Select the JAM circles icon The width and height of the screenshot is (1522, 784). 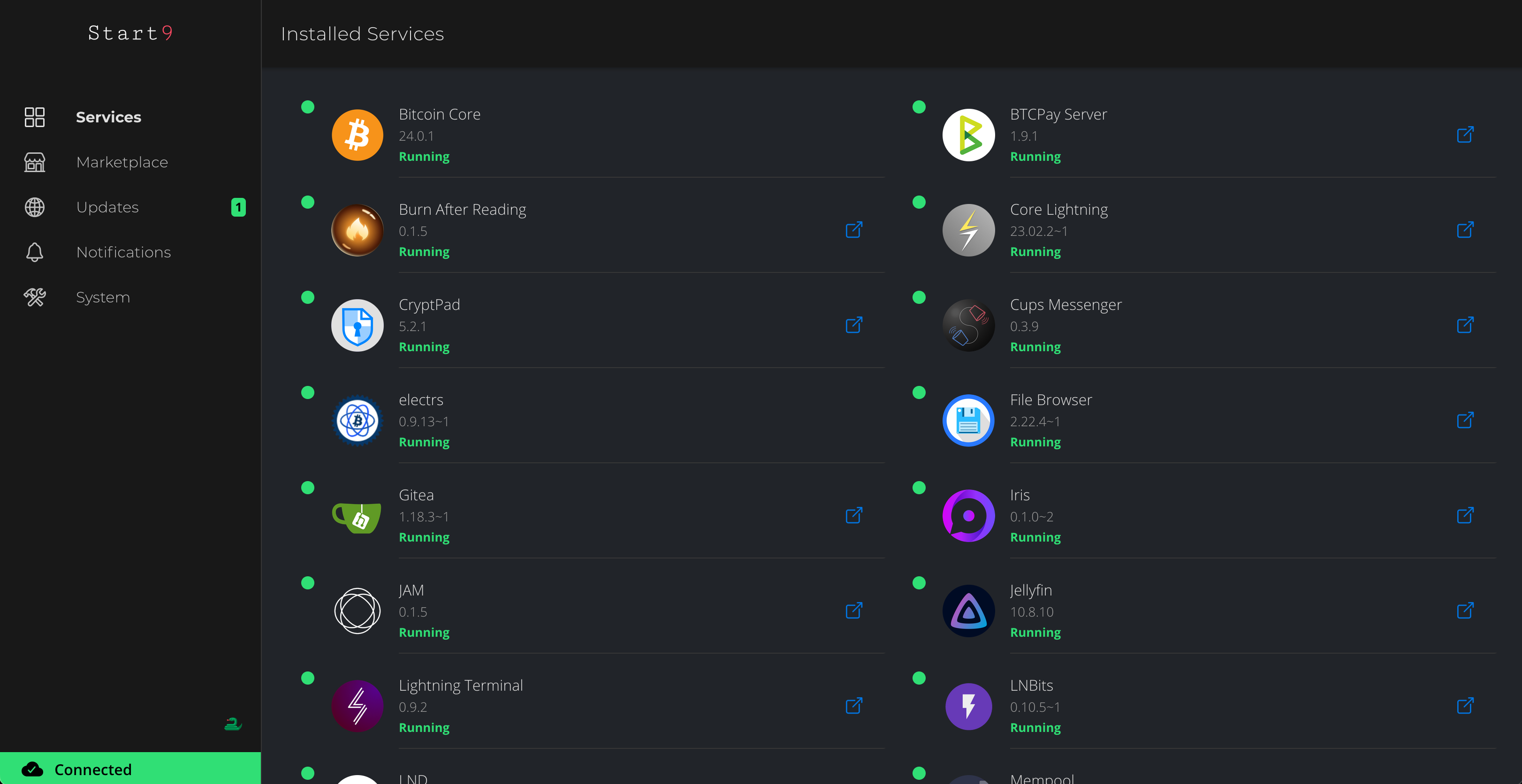point(358,611)
